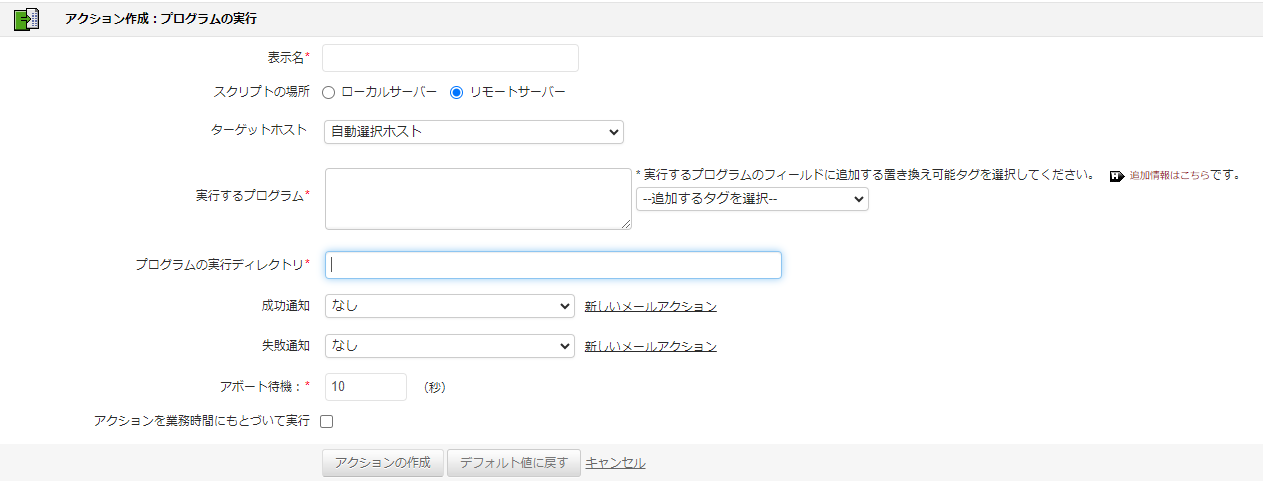Expand the 追加するタグを選択 dropdown

(752, 199)
